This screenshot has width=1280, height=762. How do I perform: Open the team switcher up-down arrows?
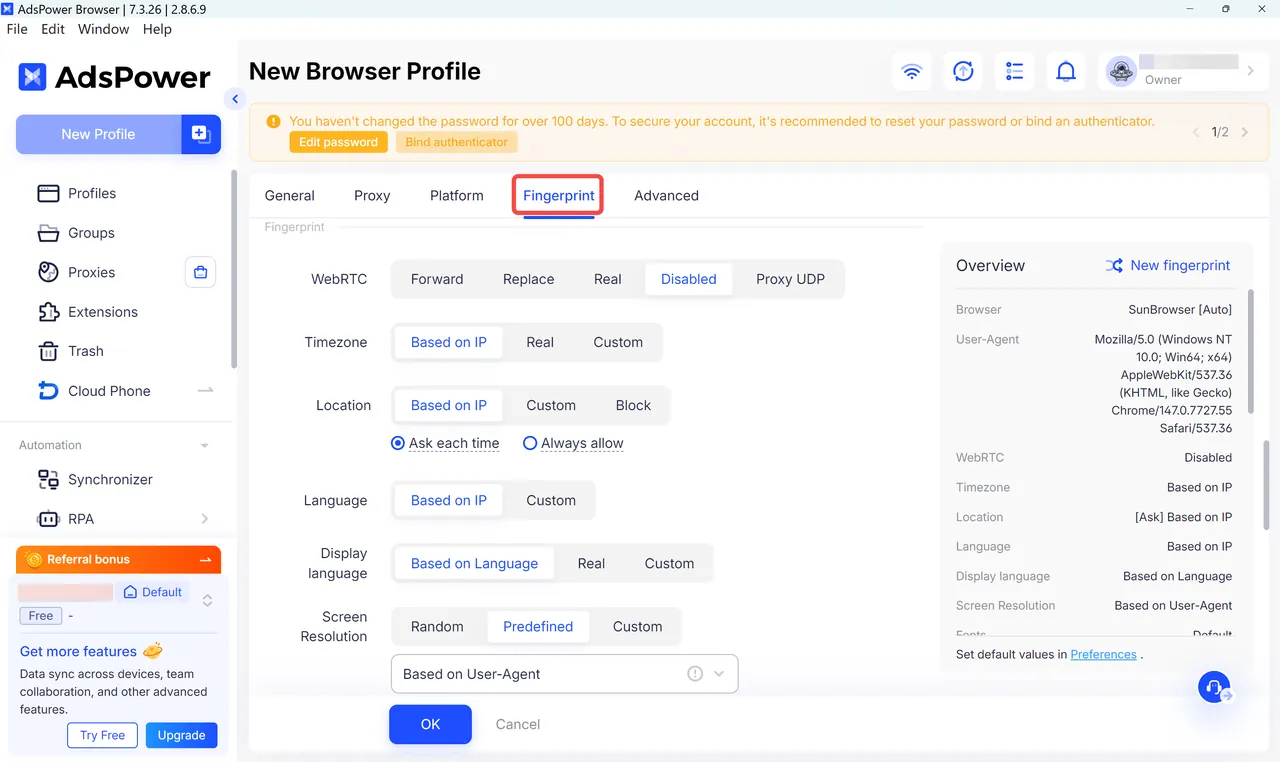207,601
